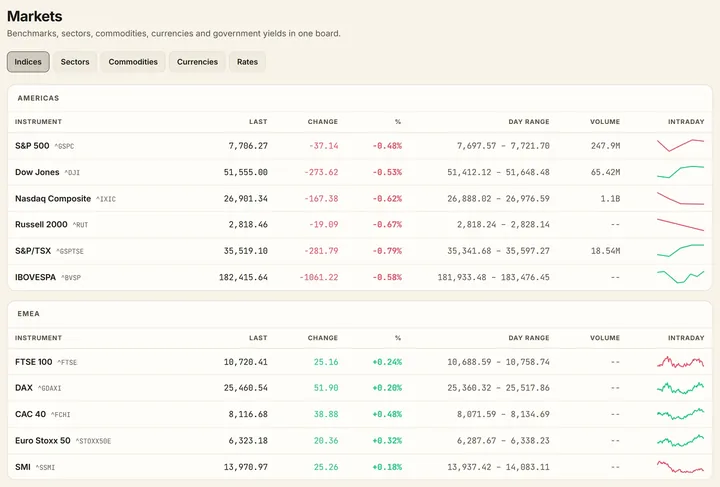720x487 pixels.
Task: Switch to the Sectors tab
Action: [x=75, y=62]
